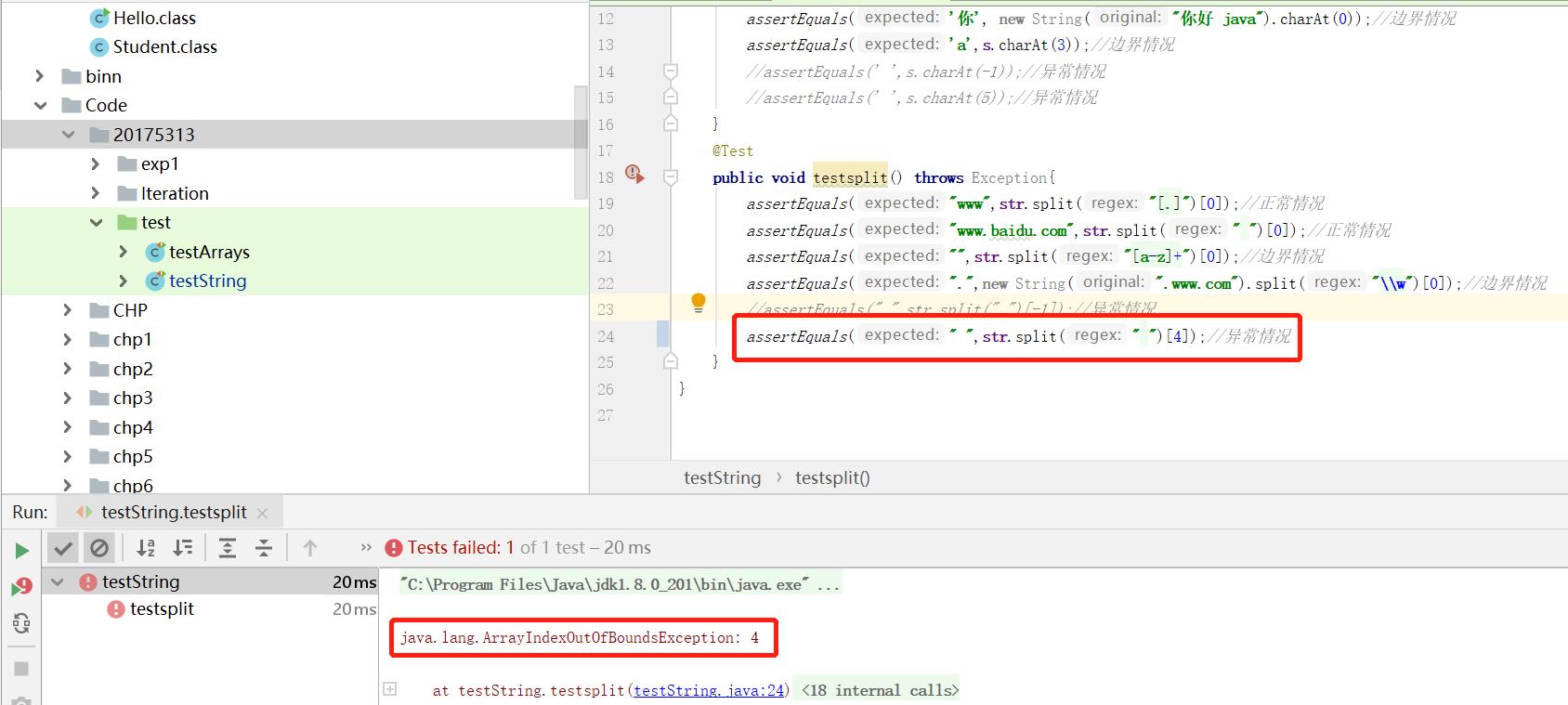Expand the CHP folder
1568x705 pixels.
(x=67, y=310)
